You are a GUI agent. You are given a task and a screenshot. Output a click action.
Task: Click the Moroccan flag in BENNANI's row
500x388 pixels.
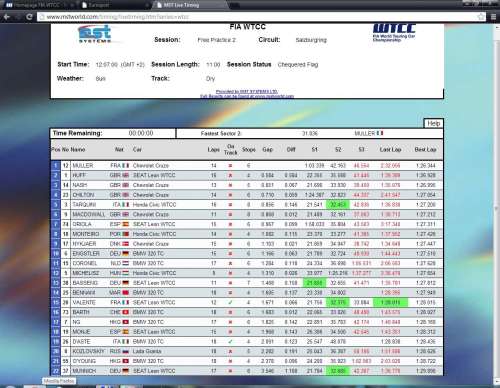(125, 293)
